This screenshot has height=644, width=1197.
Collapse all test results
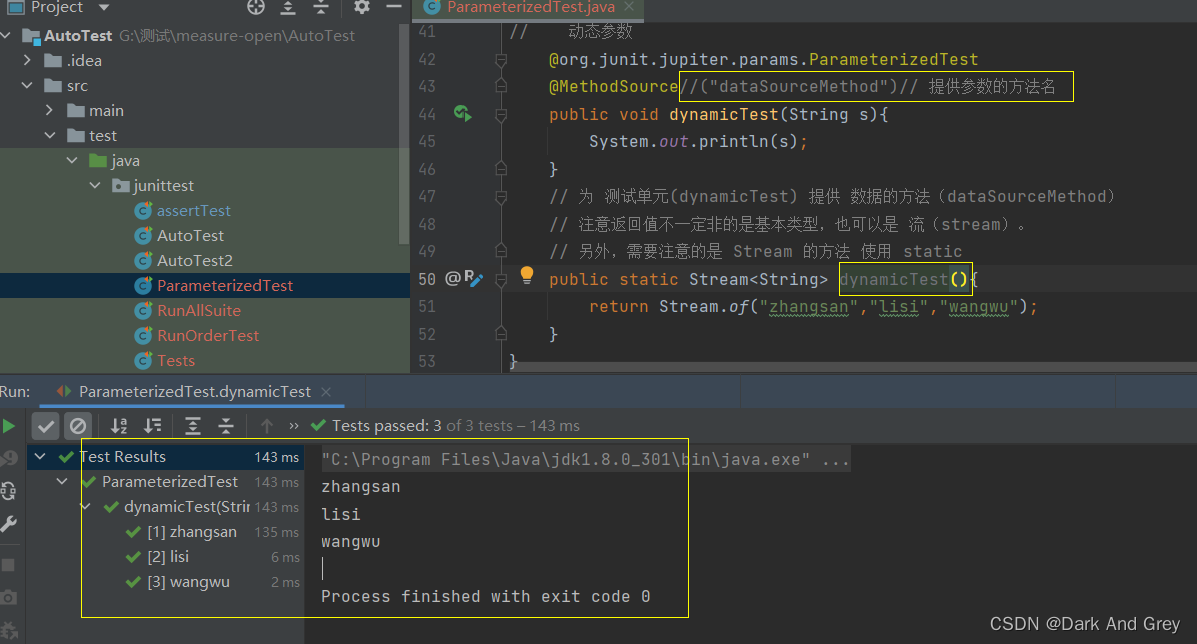226,426
